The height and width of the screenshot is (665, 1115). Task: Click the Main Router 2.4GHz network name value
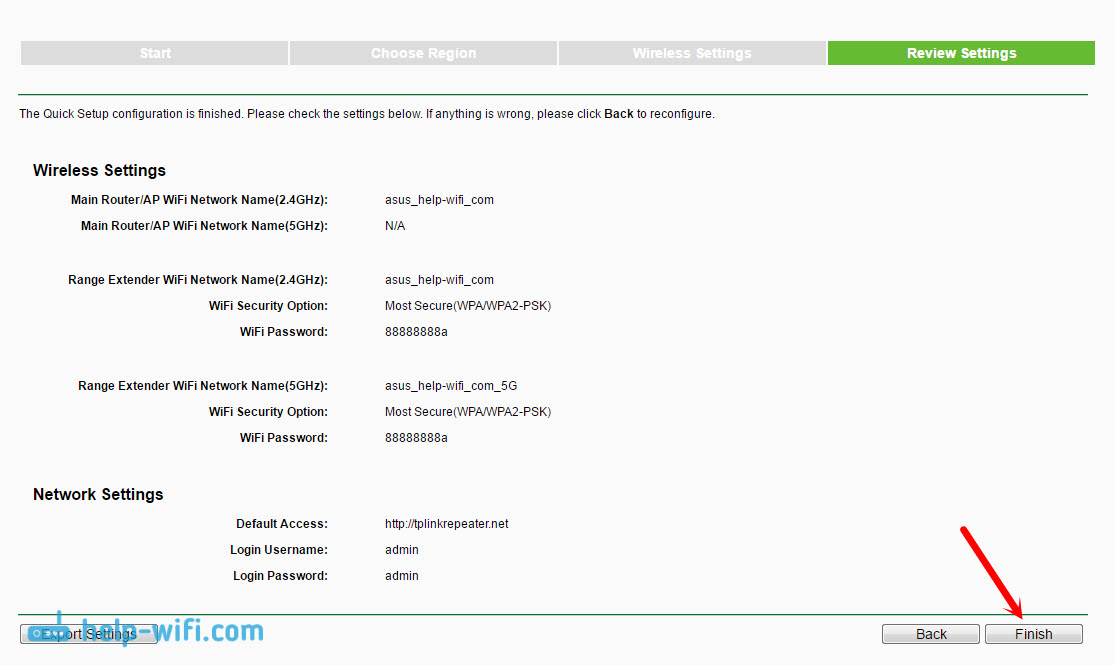pos(439,200)
